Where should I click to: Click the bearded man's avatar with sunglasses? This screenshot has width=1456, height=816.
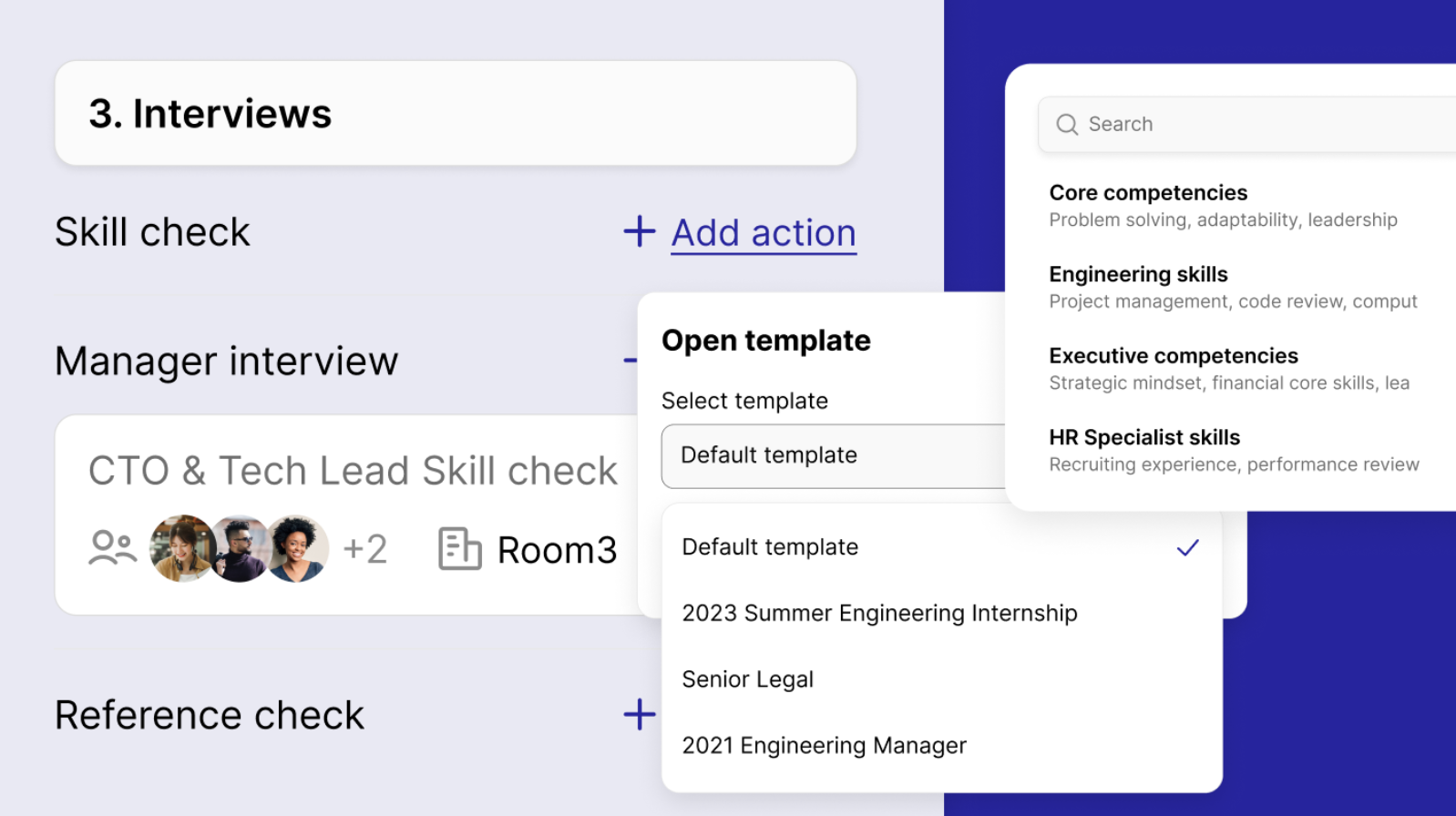coord(241,548)
